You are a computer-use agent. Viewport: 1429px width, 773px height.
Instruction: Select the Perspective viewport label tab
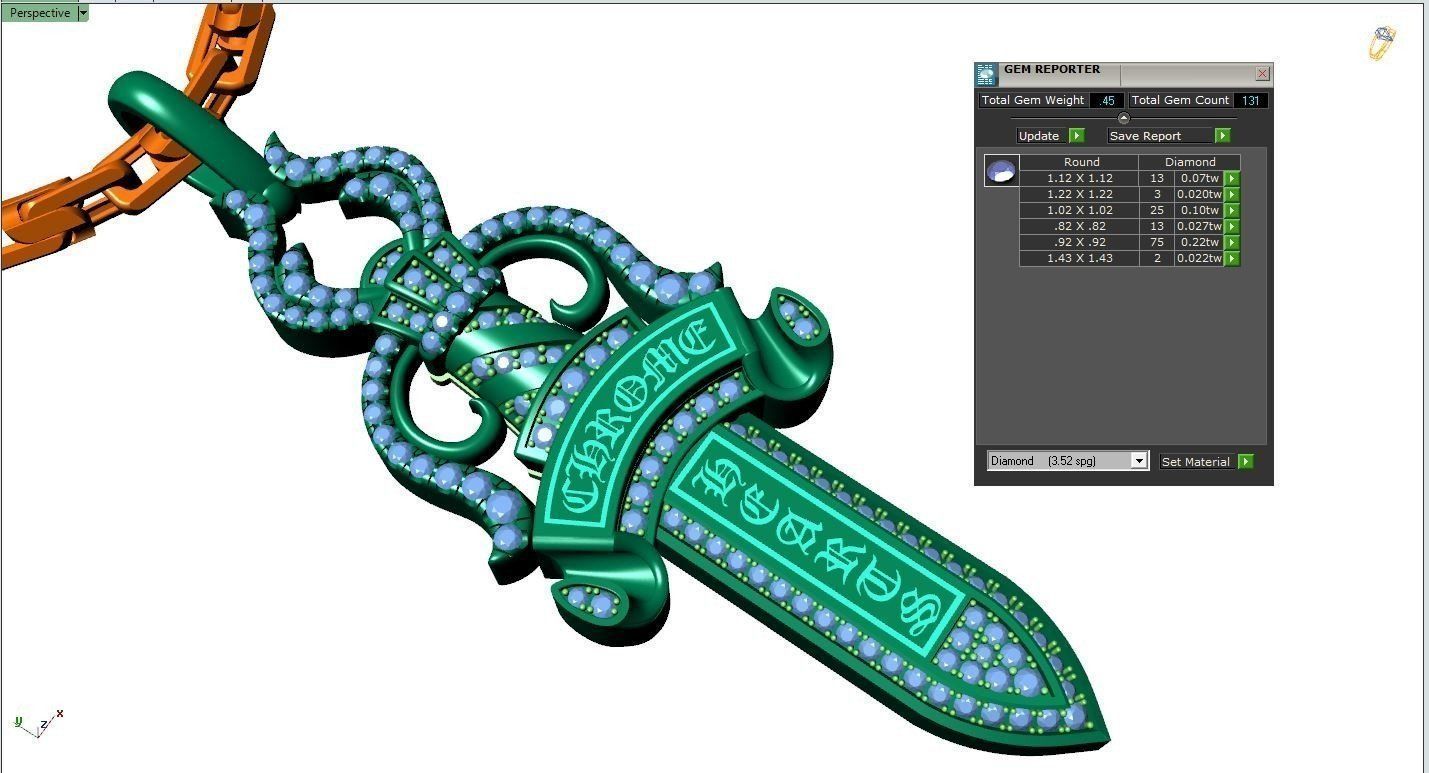(x=40, y=13)
